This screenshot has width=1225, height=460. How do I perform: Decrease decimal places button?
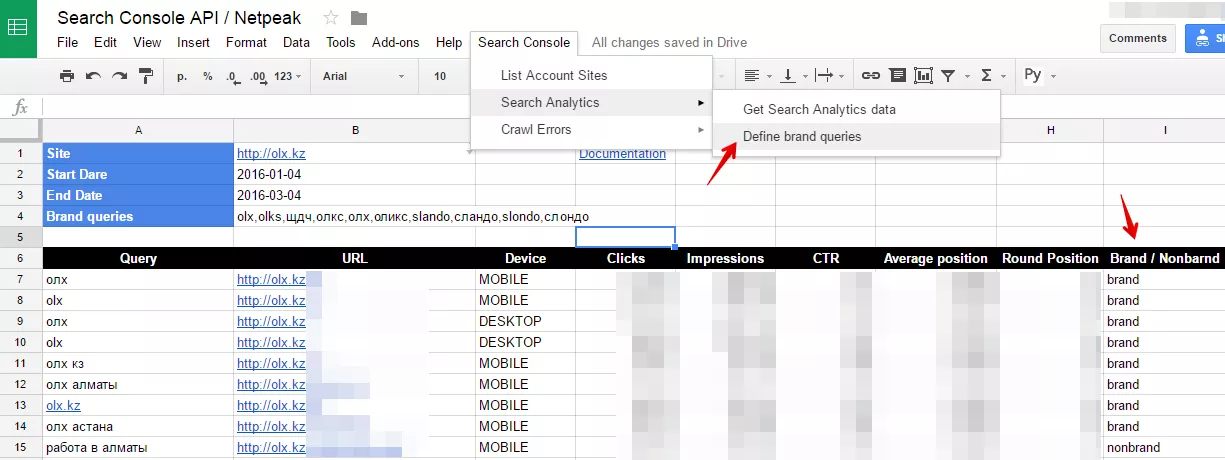click(233, 76)
